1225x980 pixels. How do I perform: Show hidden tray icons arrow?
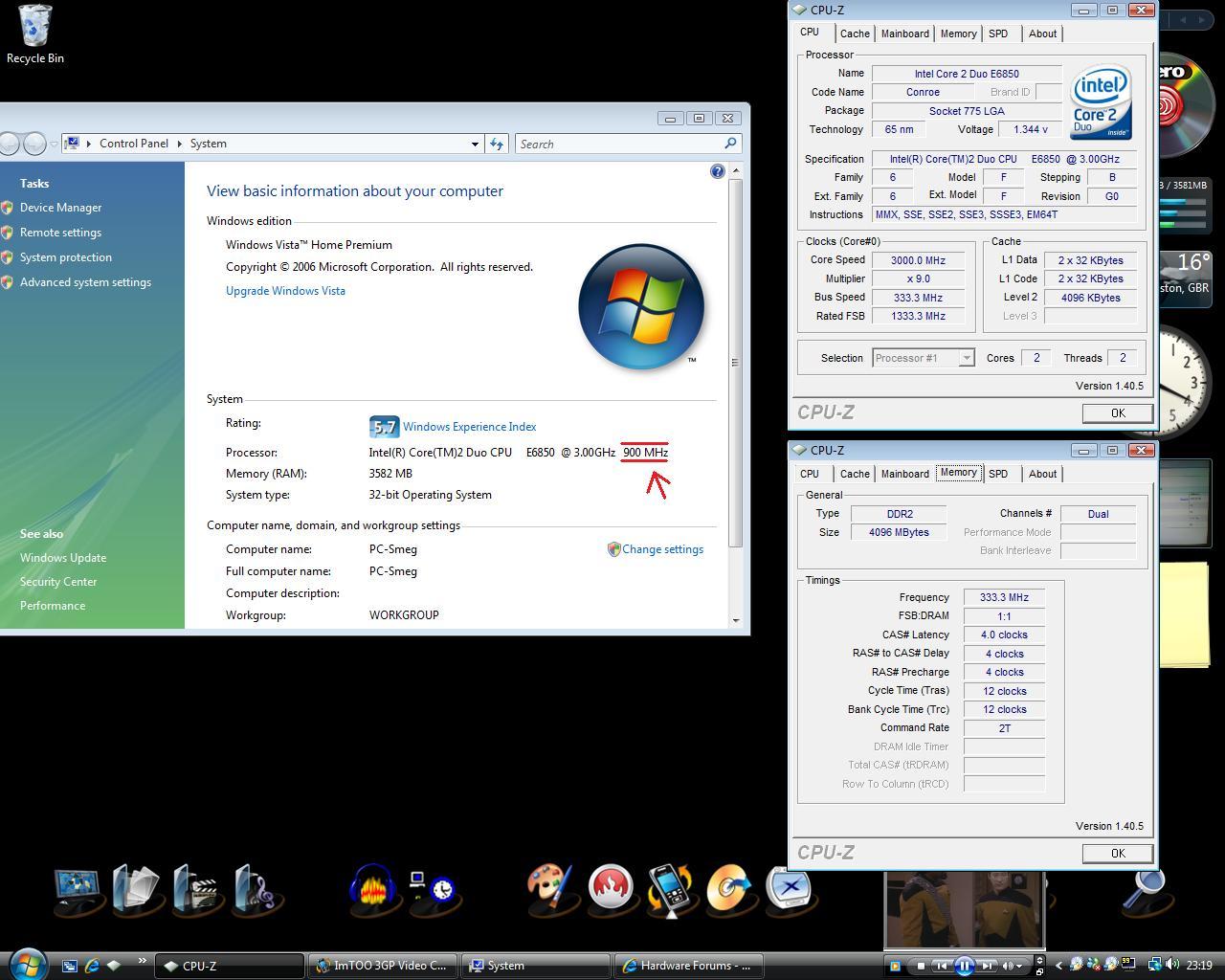click(x=1058, y=966)
